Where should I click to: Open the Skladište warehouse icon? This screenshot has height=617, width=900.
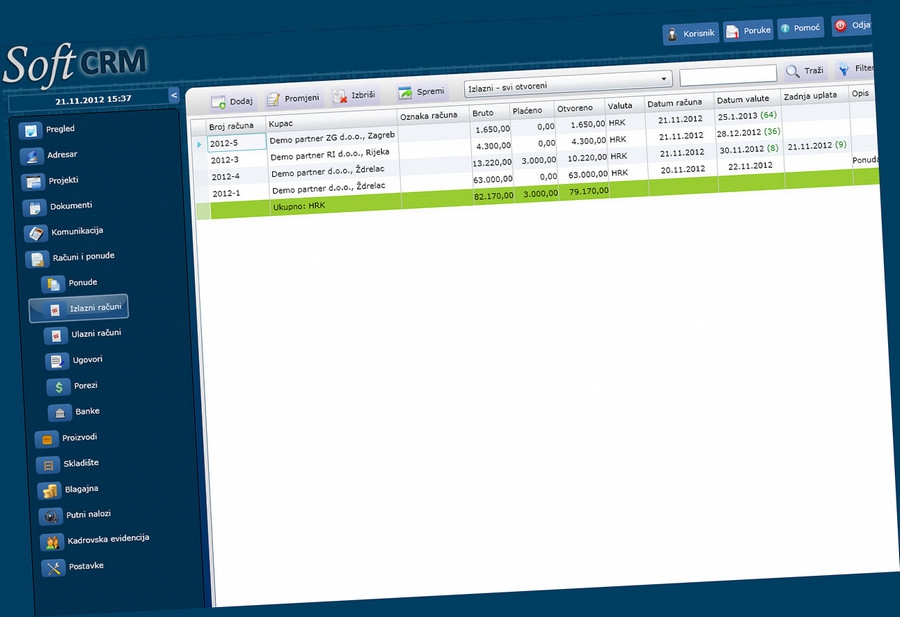pos(48,465)
